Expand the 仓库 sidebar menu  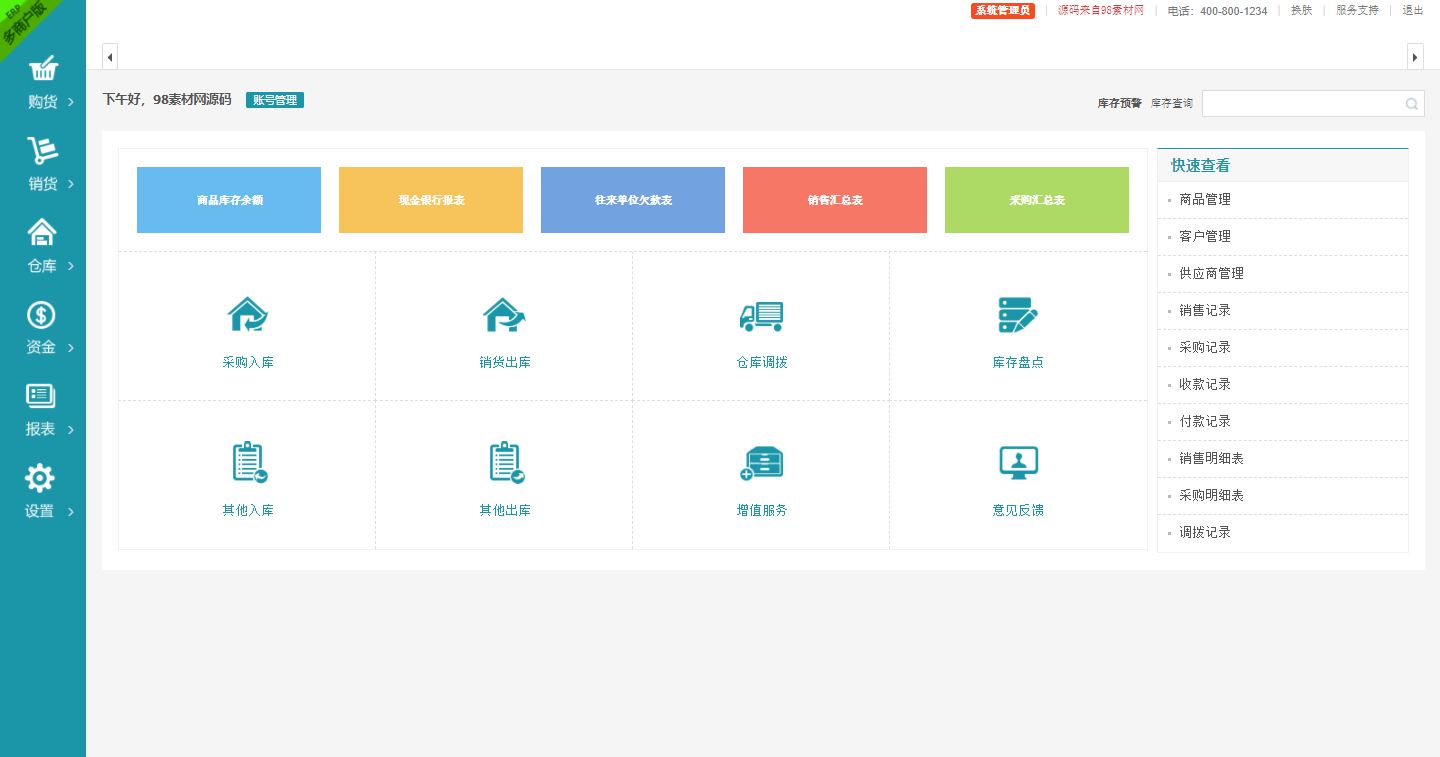point(43,247)
